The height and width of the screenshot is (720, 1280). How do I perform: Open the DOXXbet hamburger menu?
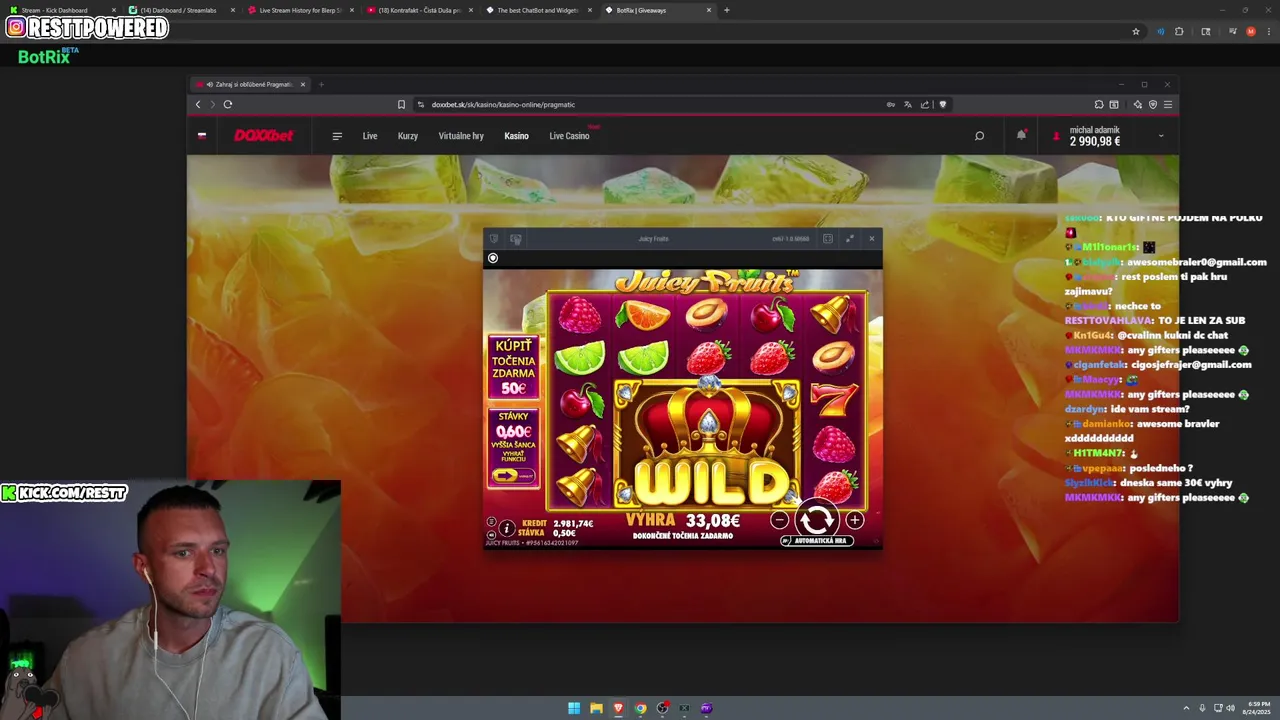point(337,136)
